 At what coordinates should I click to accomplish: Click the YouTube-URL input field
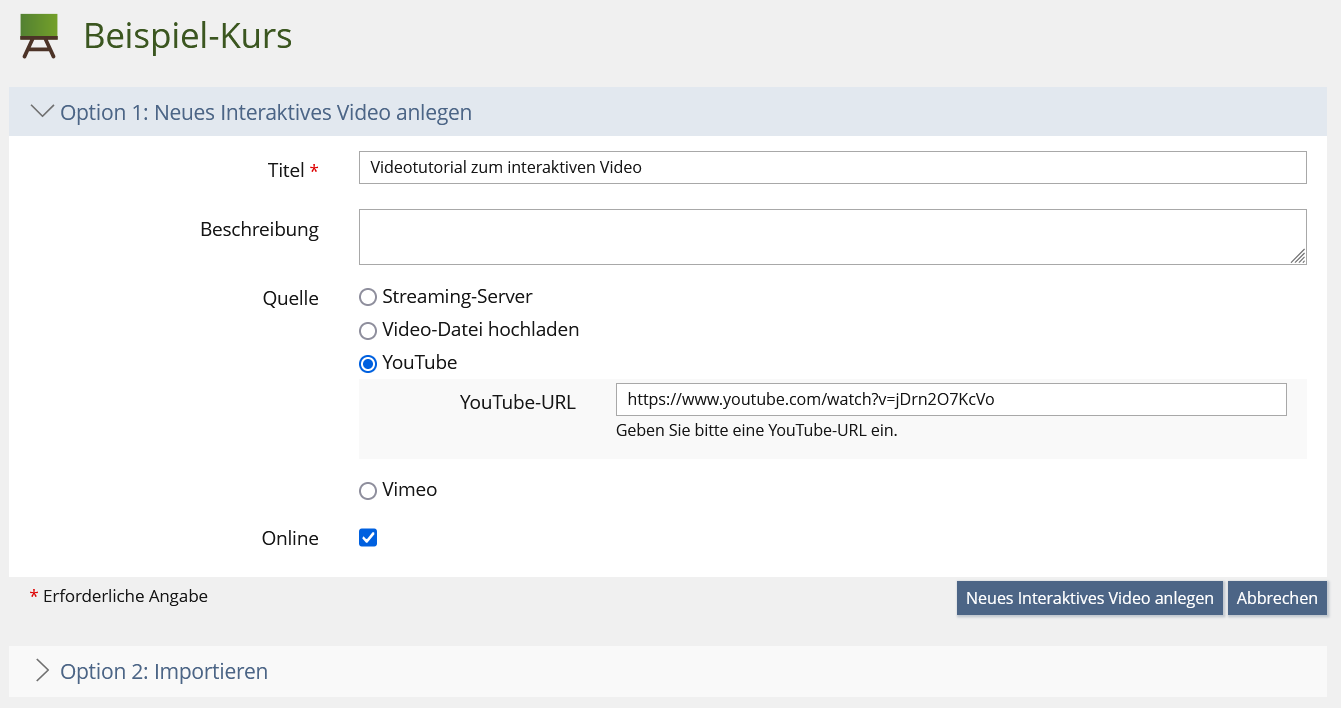click(x=950, y=400)
